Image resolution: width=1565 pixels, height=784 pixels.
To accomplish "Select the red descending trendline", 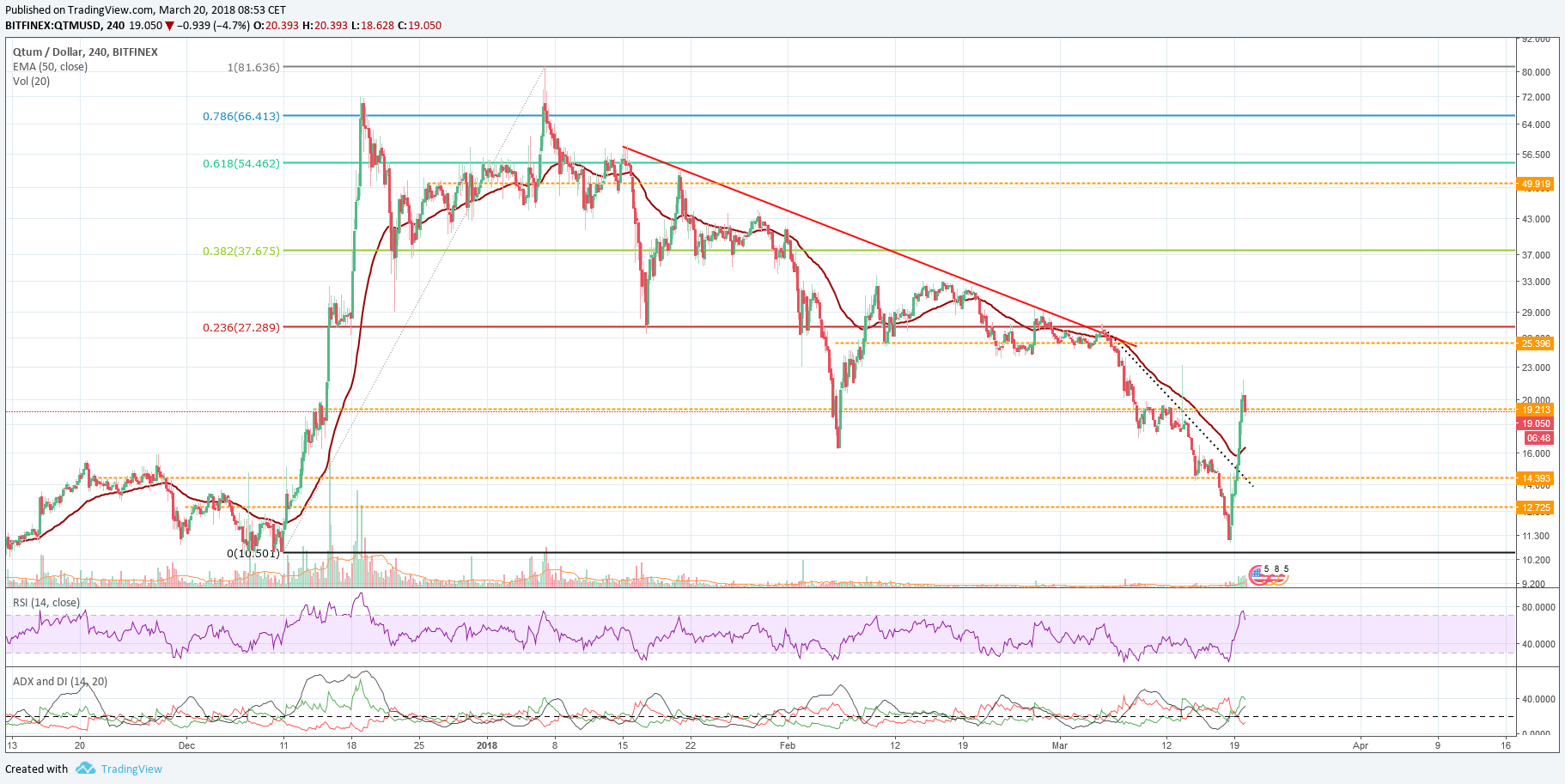I will pyautogui.click(x=880, y=246).
